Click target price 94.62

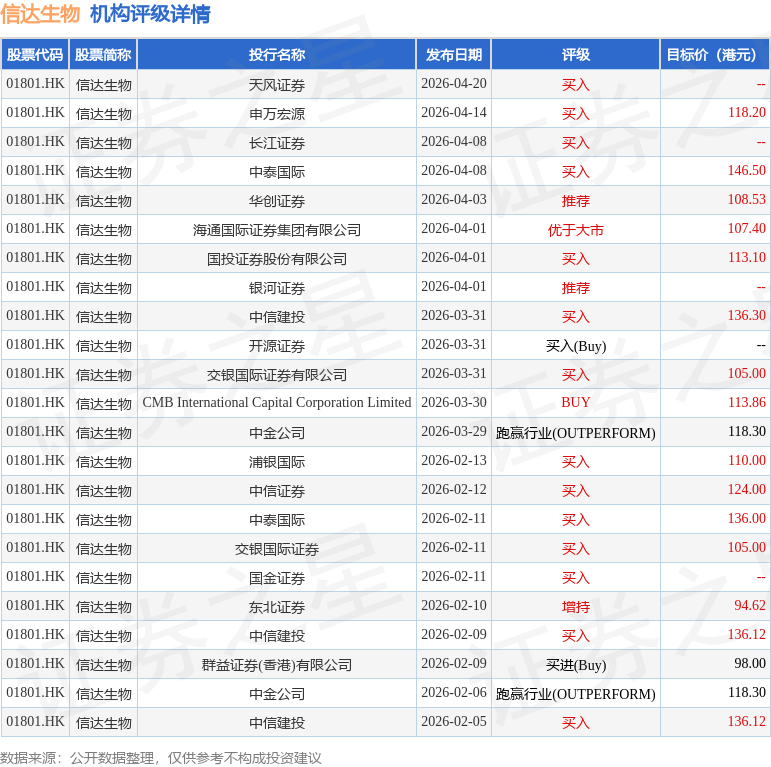pyautogui.click(x=750, y=606)
